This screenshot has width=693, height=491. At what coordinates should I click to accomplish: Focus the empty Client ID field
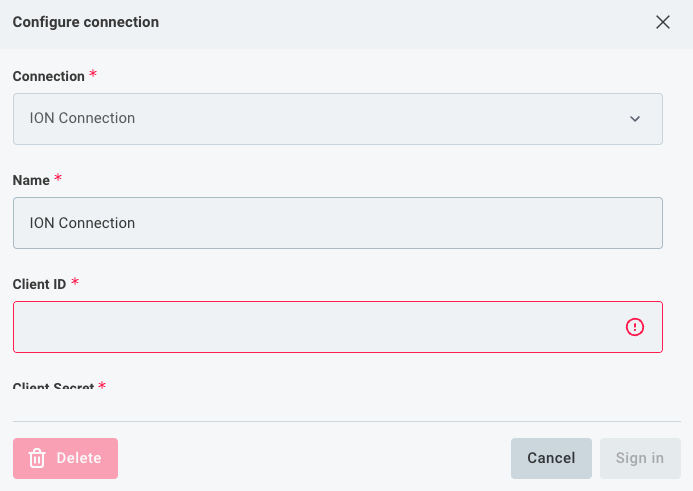pyautogui.click(x=310, y=327)
